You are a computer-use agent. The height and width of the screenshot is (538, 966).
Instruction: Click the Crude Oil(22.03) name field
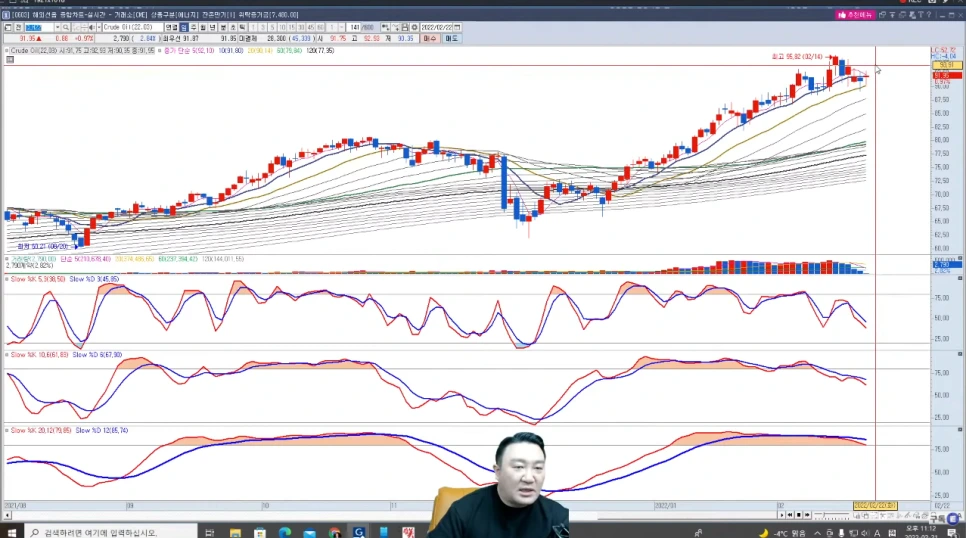(x=132, y=28)
